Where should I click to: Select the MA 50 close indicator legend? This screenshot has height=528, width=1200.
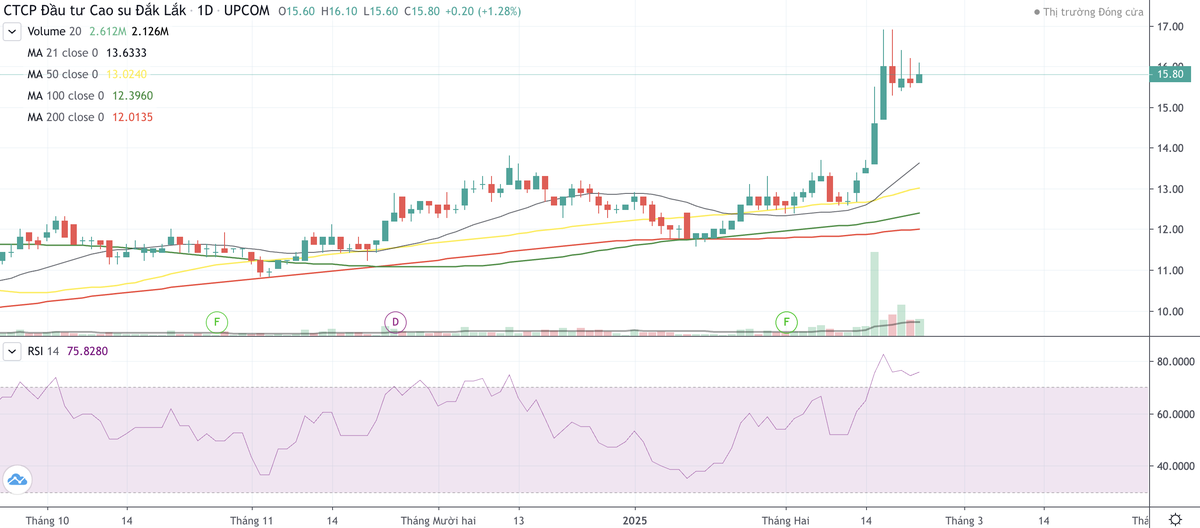(x=62, y=75)
